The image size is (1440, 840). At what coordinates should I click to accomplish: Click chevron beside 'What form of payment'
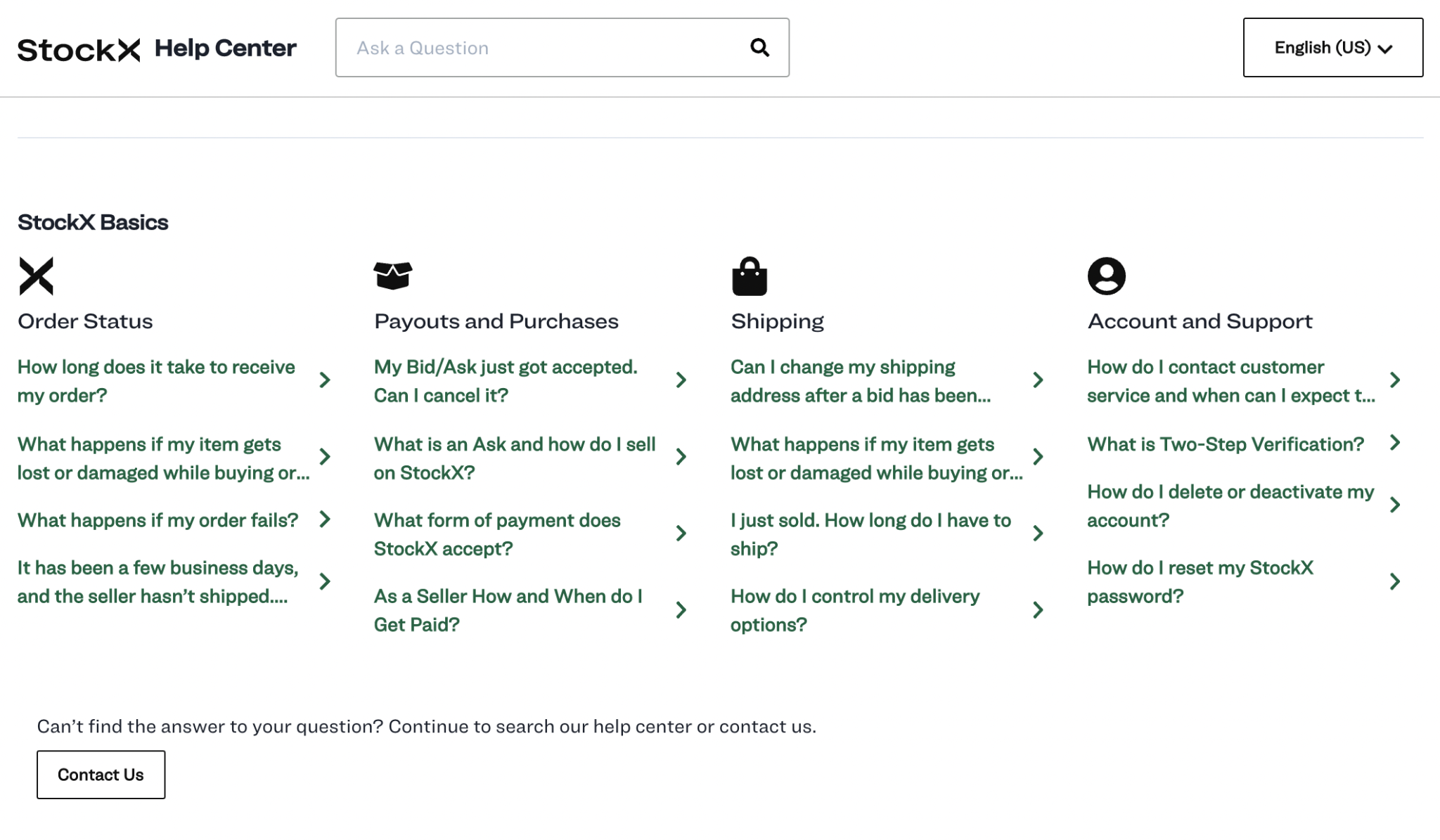click(681, 534)
